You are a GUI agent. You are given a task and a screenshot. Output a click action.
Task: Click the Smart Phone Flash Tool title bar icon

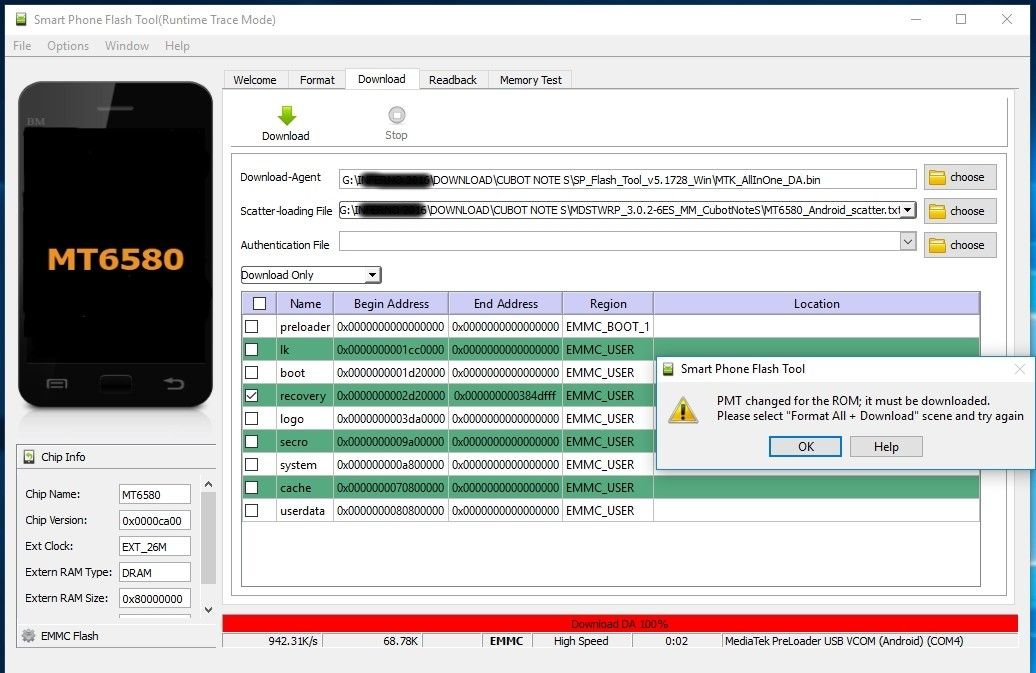[21, 19]
